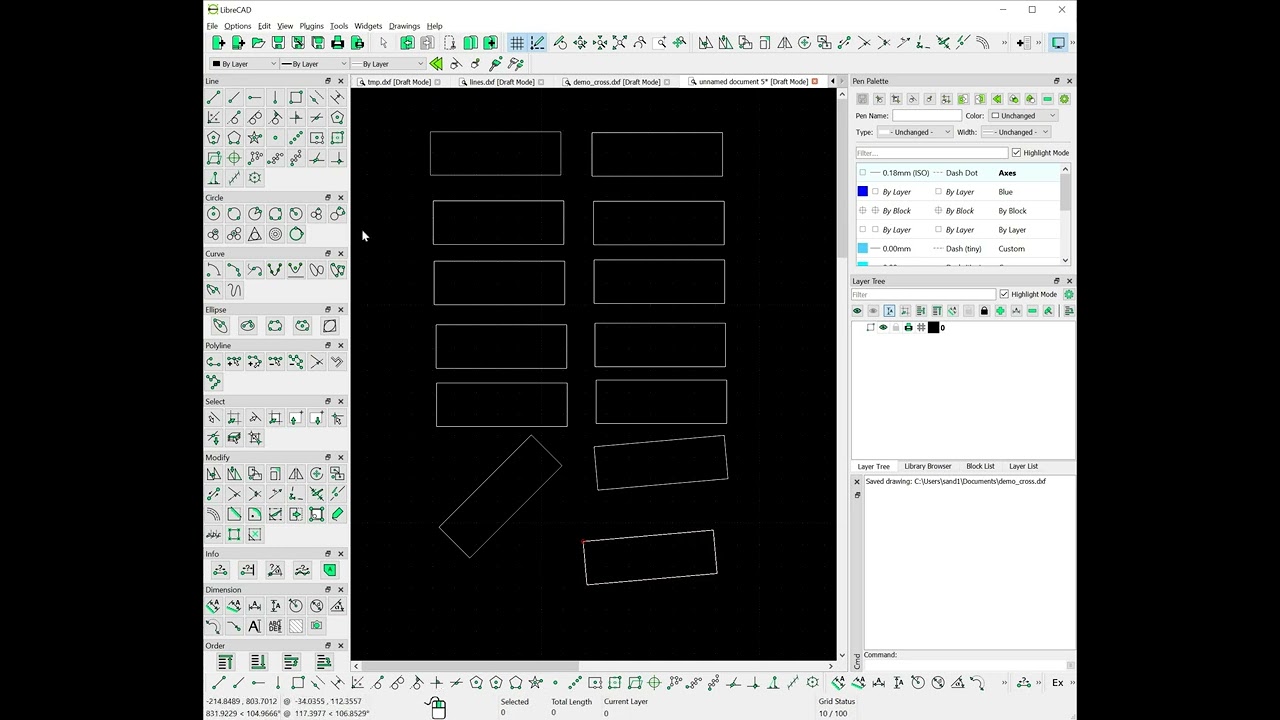Select the Rectangle tool in Line panel
Image resolution: width=1280 pixels, height=720 pixels.
[296, 97]
